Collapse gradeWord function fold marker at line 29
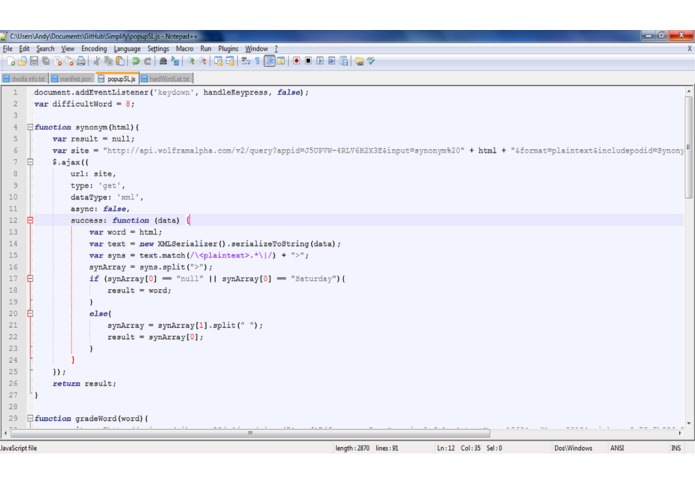 pyautogui.click(x=30, y=418)
